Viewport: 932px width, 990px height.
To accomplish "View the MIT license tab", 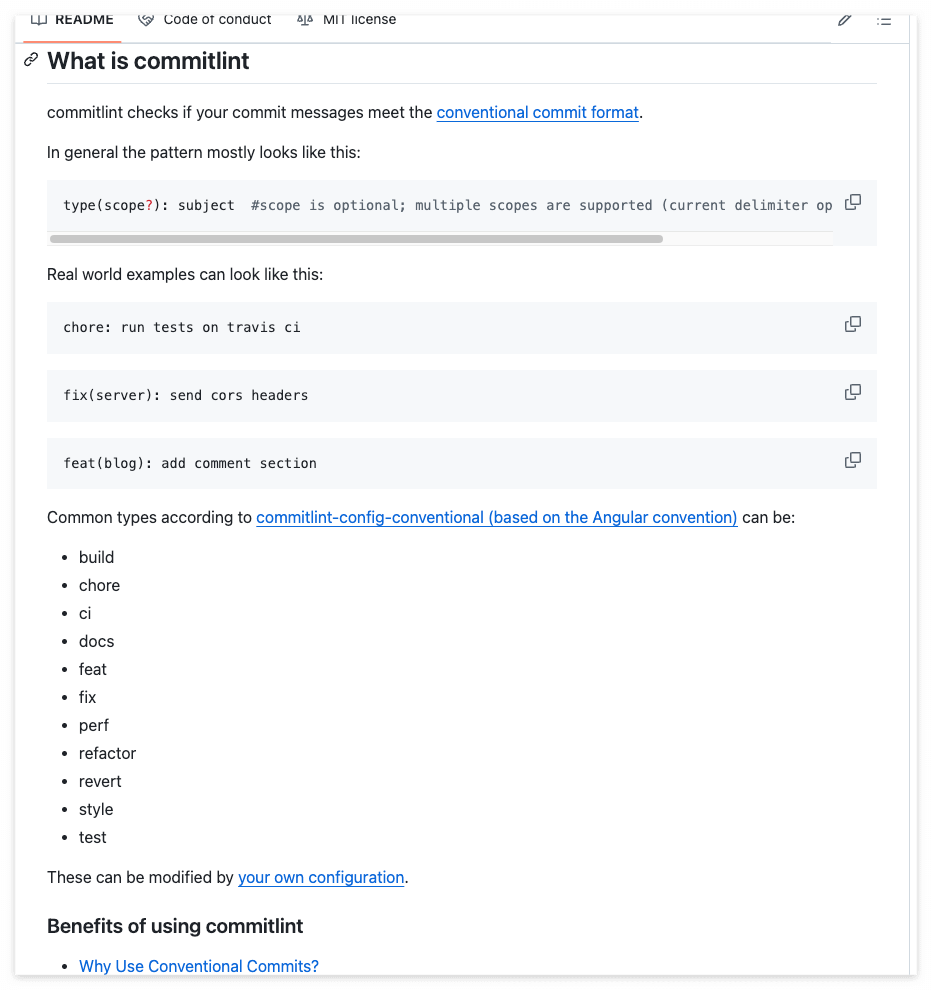I will point(357,19).
